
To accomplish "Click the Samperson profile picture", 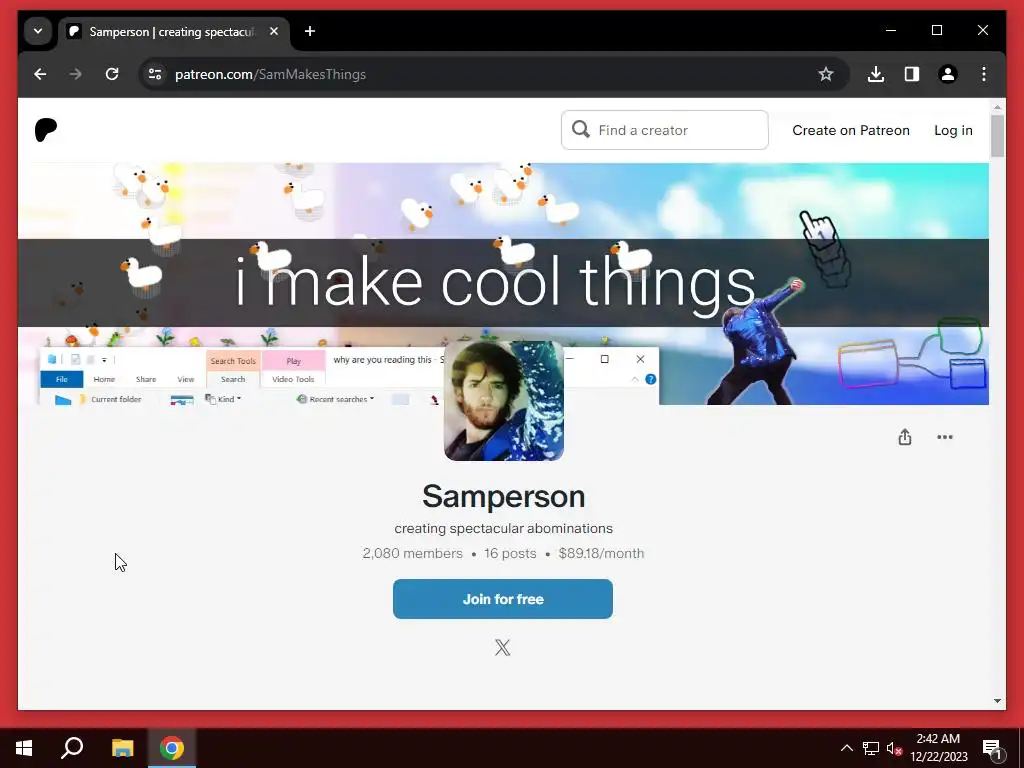I will point(504,401).
